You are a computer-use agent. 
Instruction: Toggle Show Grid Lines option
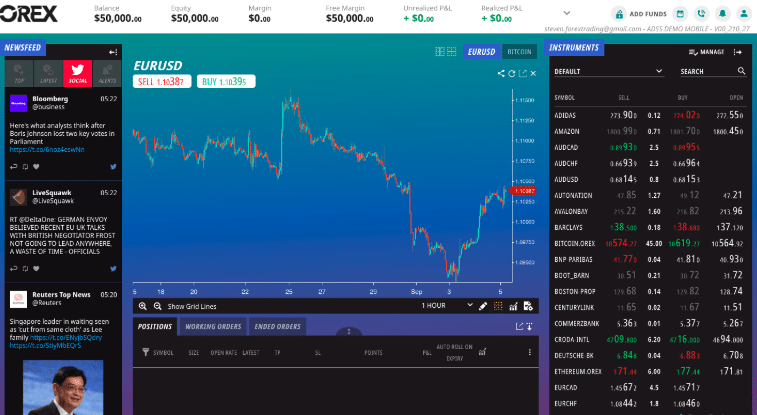tap(192, 306)
